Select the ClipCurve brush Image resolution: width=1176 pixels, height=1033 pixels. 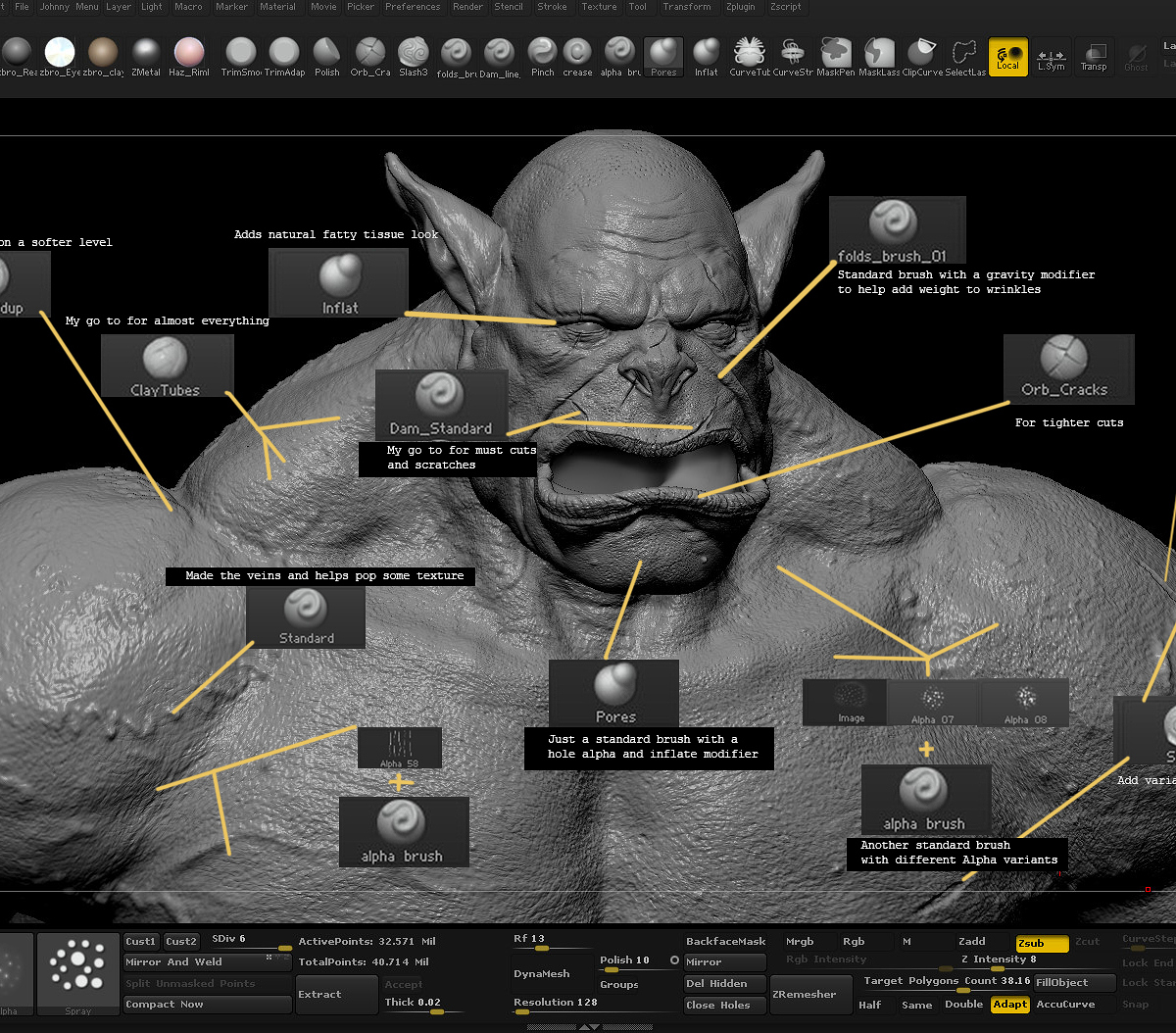pos(922,57)
